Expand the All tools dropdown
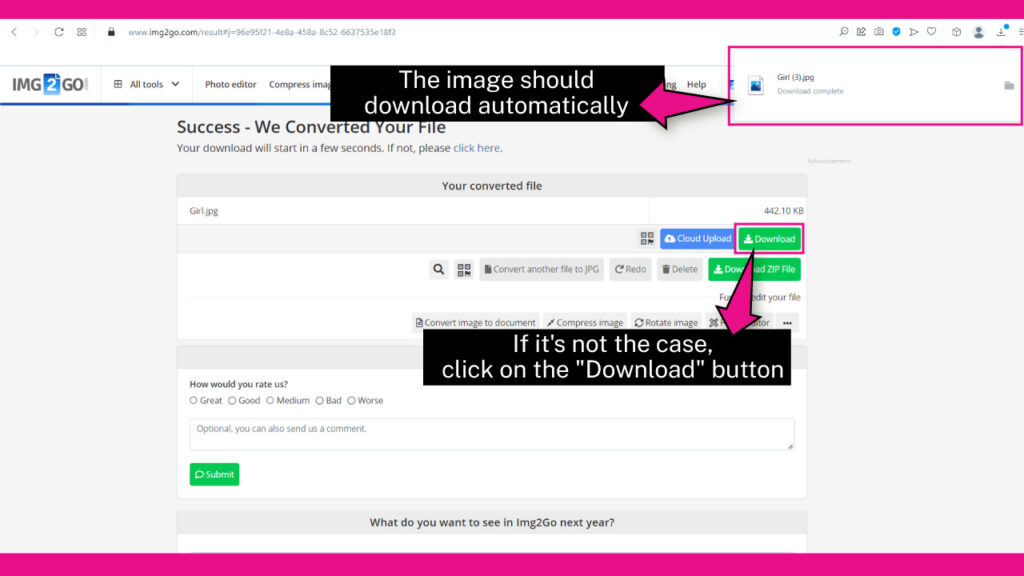This screenshot has width=1024, height=576. [x=147, y=85]
